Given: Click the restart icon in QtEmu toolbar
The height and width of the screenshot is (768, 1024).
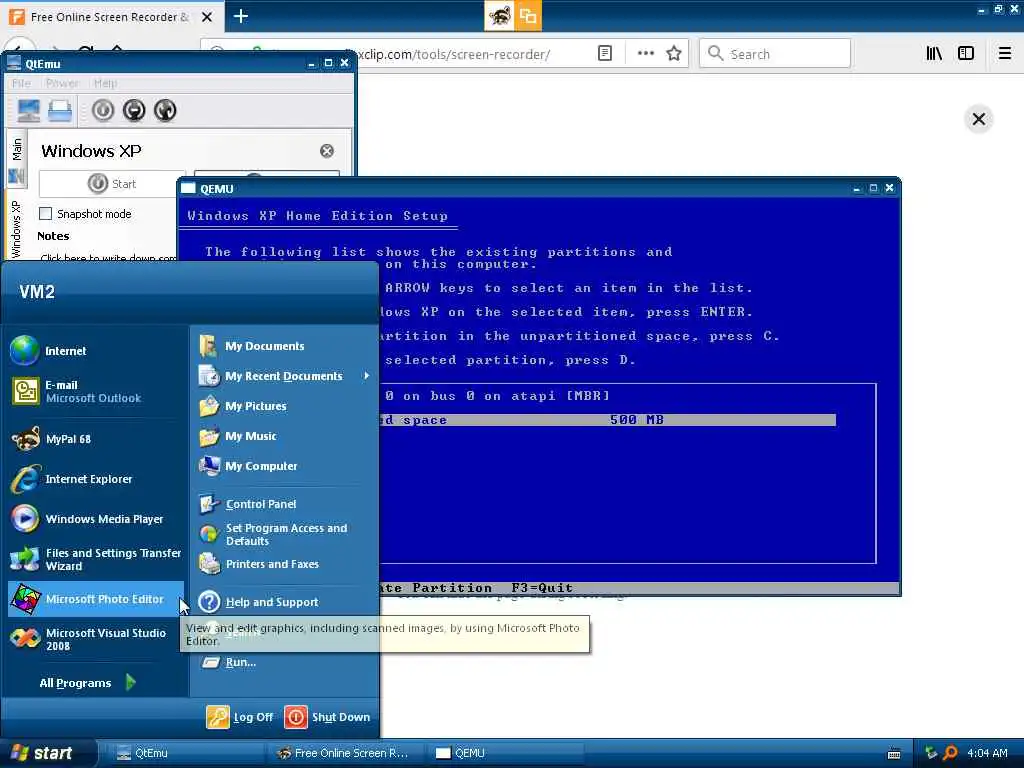Looking at the screenshot, I should click(x=165, y=110).
